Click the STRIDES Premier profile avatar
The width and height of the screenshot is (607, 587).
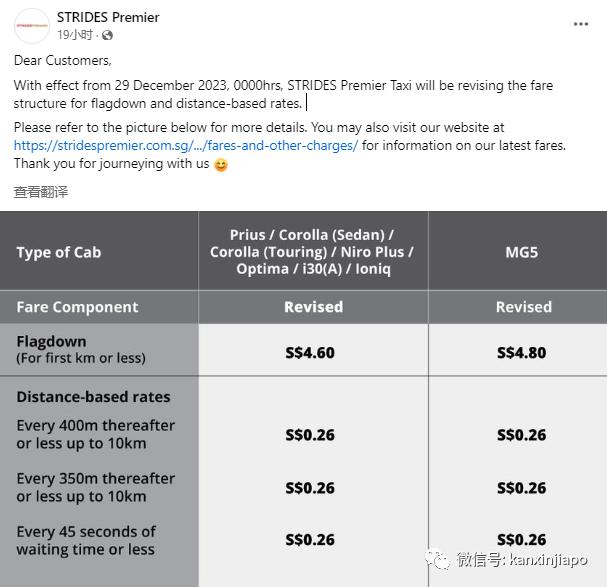point(32,25)
